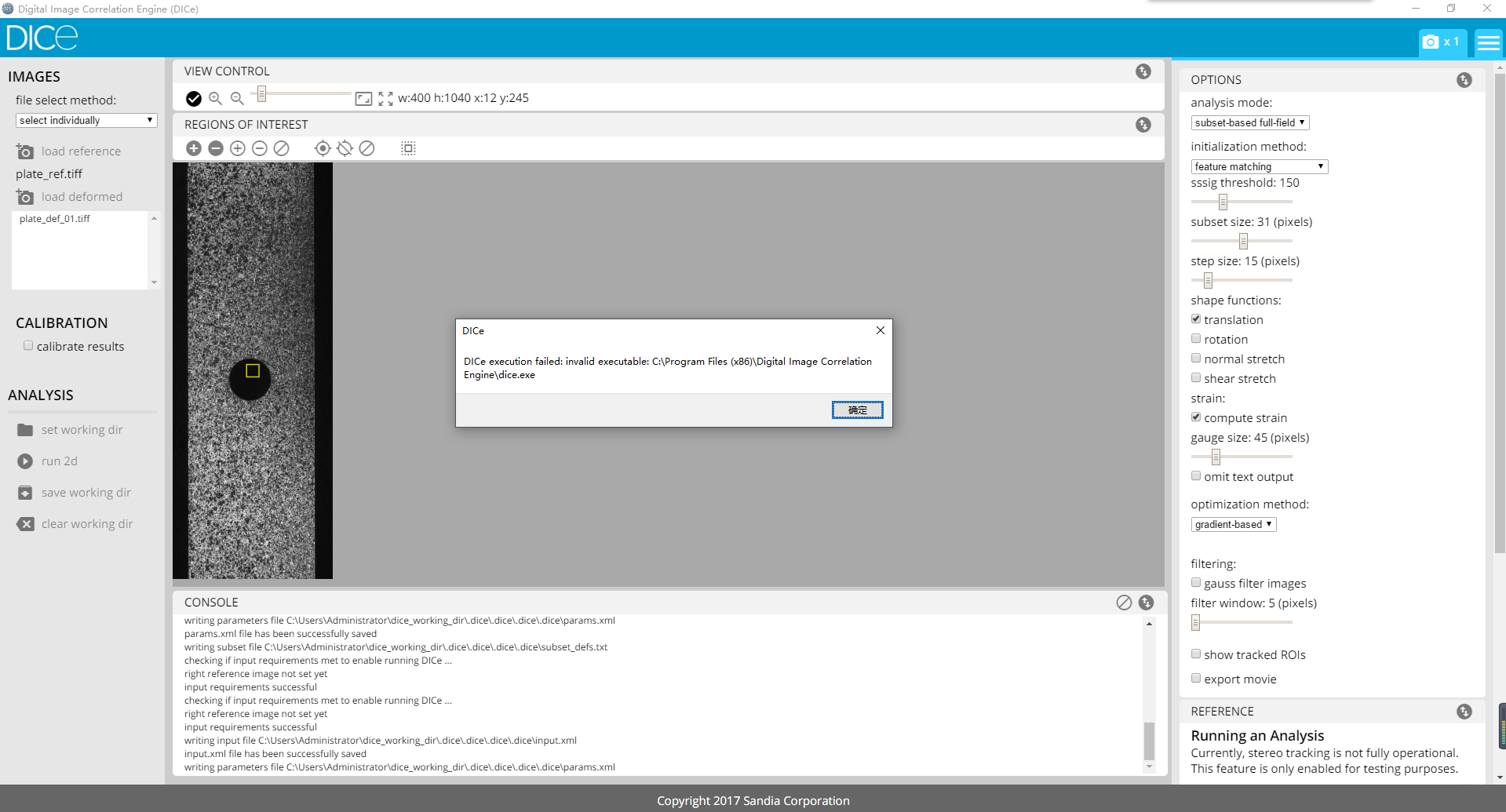Click the load reference camera icon
Screen dimensions: 1506x812
coord(25,151)
